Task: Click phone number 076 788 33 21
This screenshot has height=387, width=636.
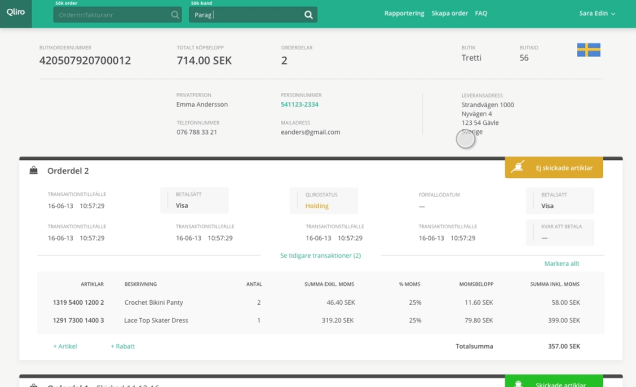Action: coord(197,132)
